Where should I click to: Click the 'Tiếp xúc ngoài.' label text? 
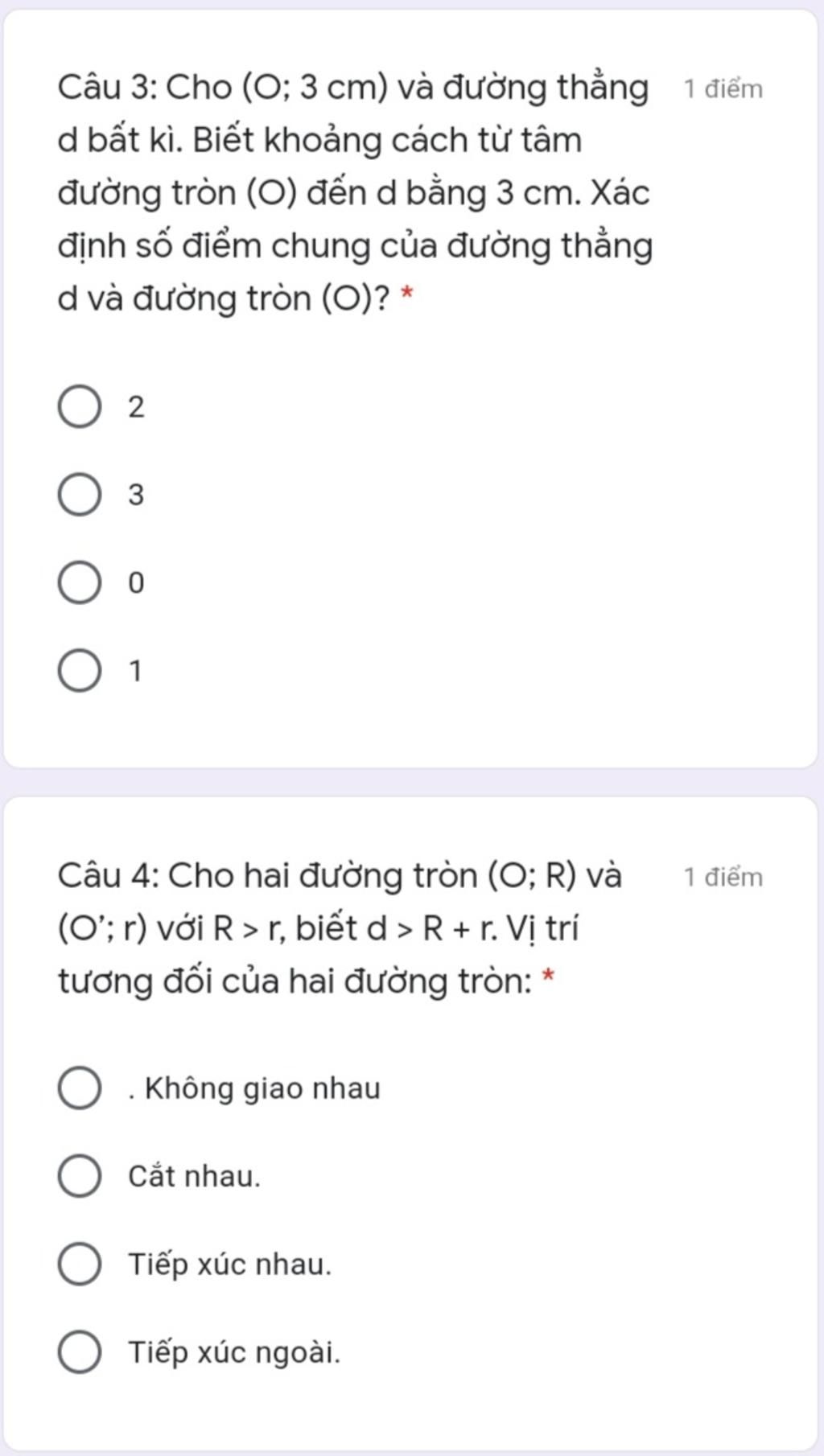(x=235, y=1353)
